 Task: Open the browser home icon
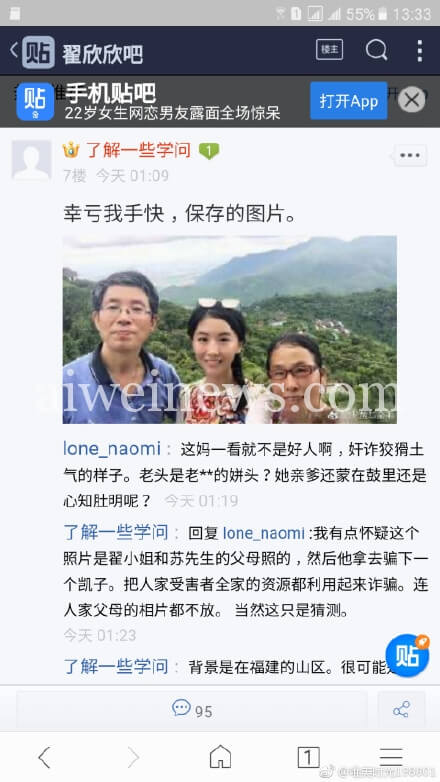(220, 757)
